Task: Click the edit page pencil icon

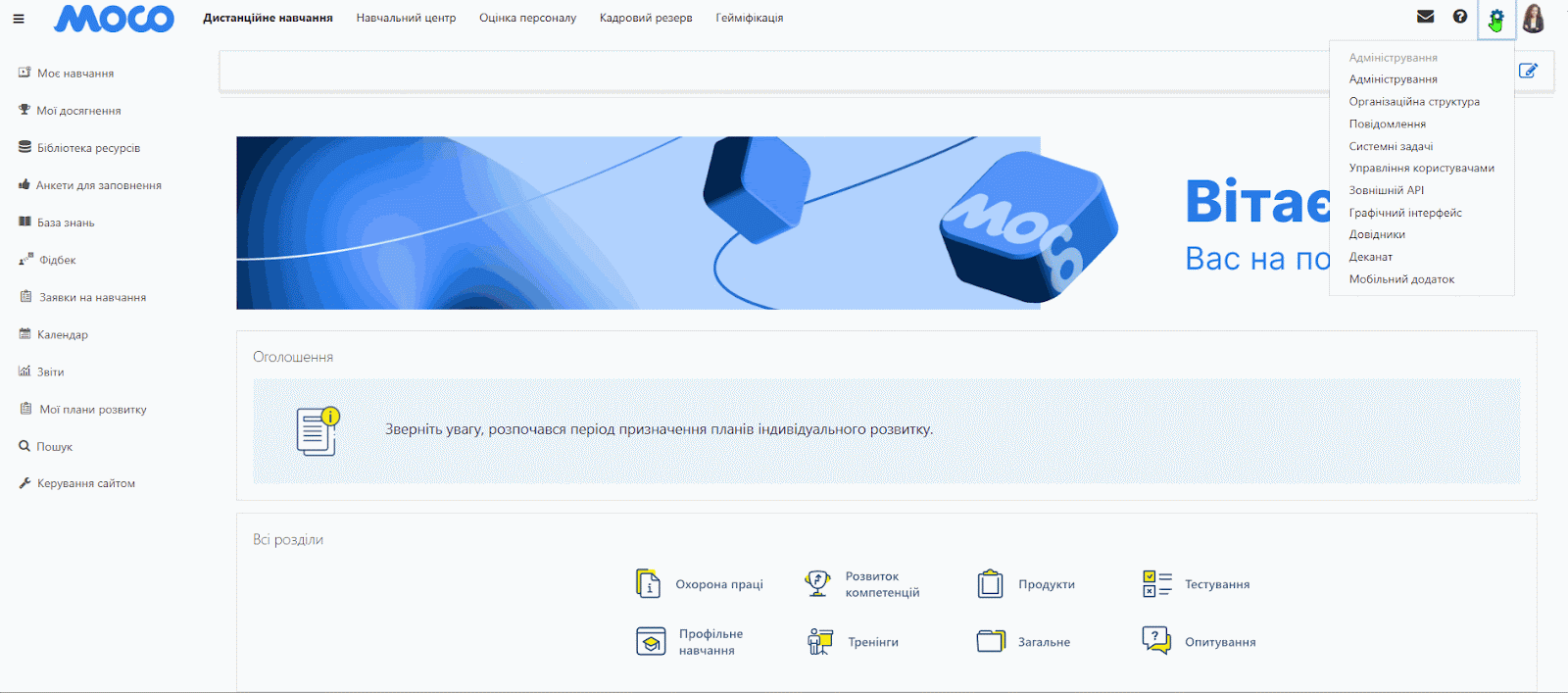Action: pos(1528,71)
